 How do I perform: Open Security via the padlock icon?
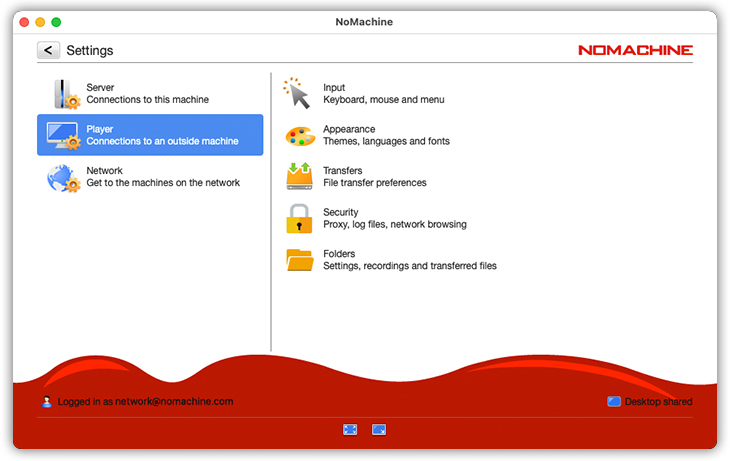300,218
